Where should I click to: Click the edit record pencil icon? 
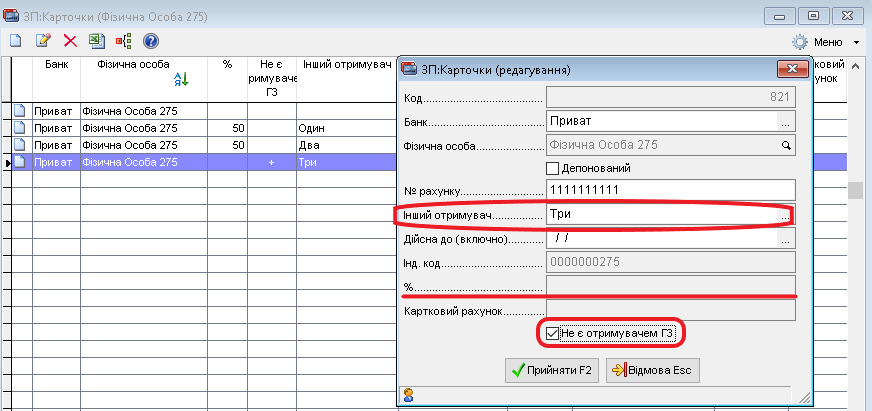(x=43, y=41)
